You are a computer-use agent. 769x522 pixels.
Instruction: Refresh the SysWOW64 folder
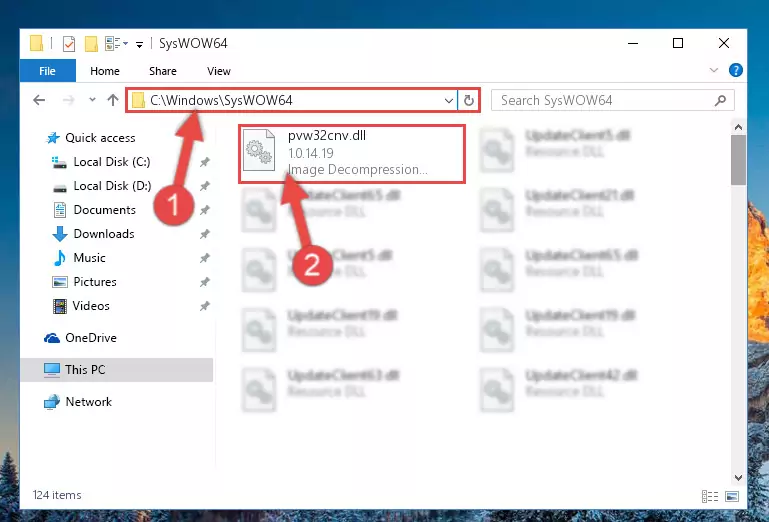tap(469, 101)
